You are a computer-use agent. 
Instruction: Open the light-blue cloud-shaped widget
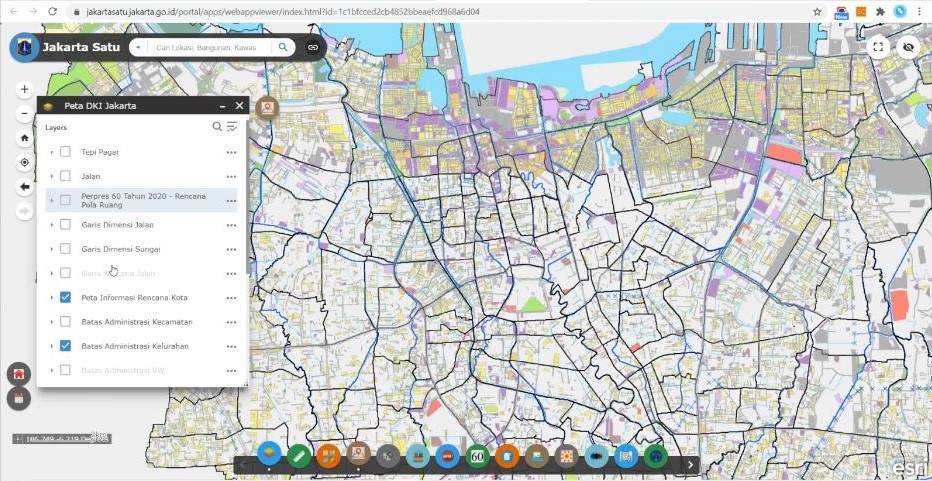pyautogui.click(x=596, y=456)
